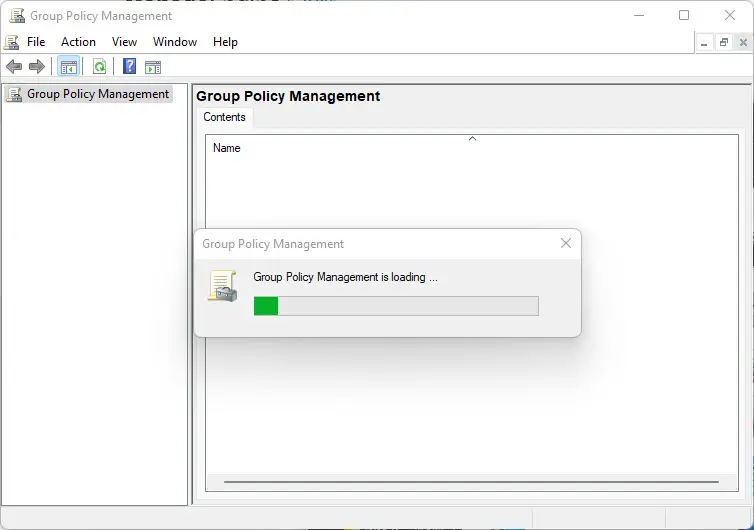Minimize the Group Policy Management main window
754x530 pixels.
639,15
